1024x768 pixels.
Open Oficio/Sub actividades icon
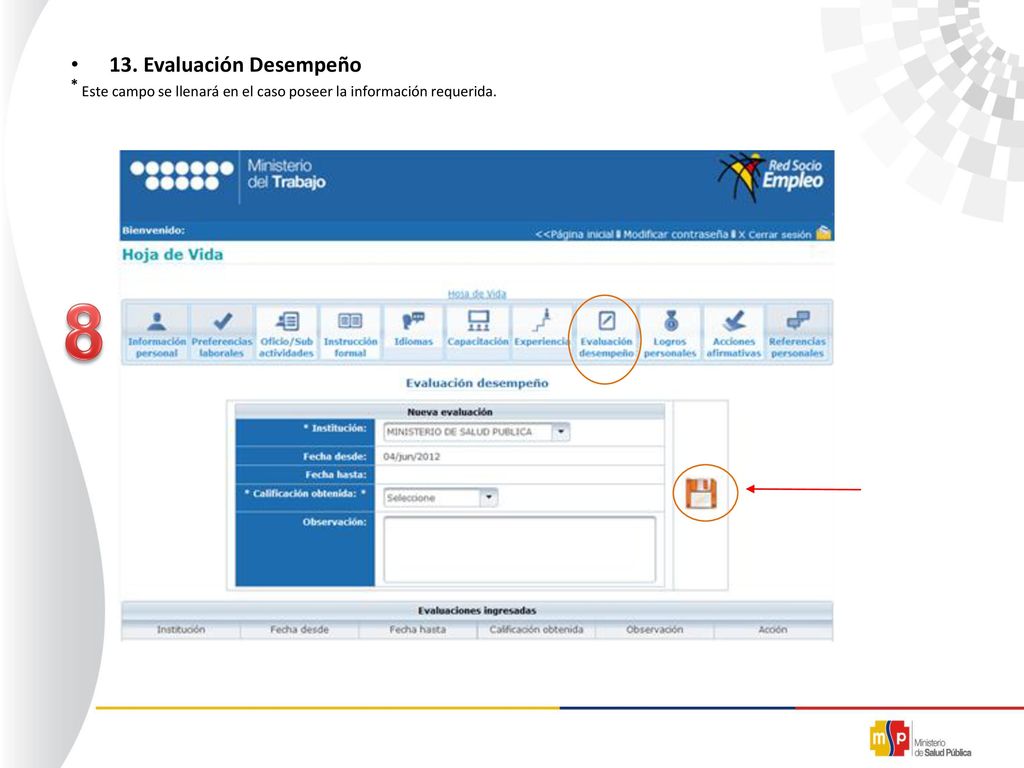pyautogui.click(x=287, y=321)
